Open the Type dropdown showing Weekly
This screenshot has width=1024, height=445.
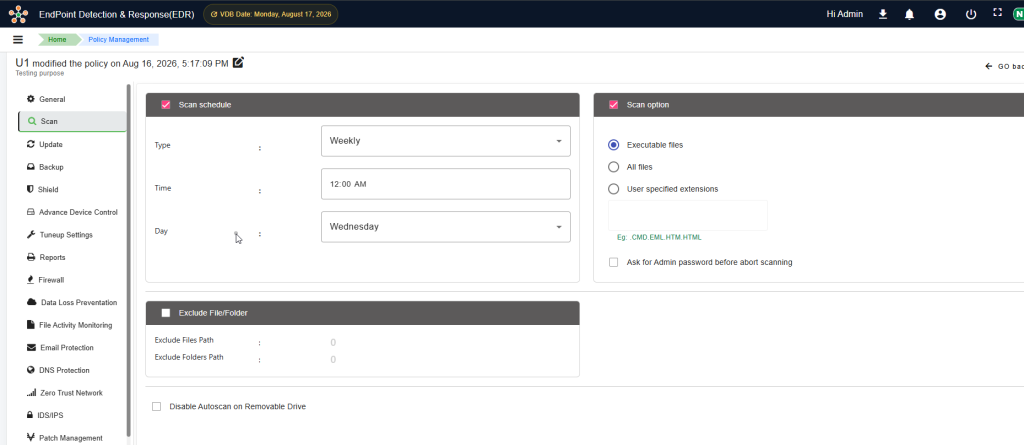pos(445,141)
